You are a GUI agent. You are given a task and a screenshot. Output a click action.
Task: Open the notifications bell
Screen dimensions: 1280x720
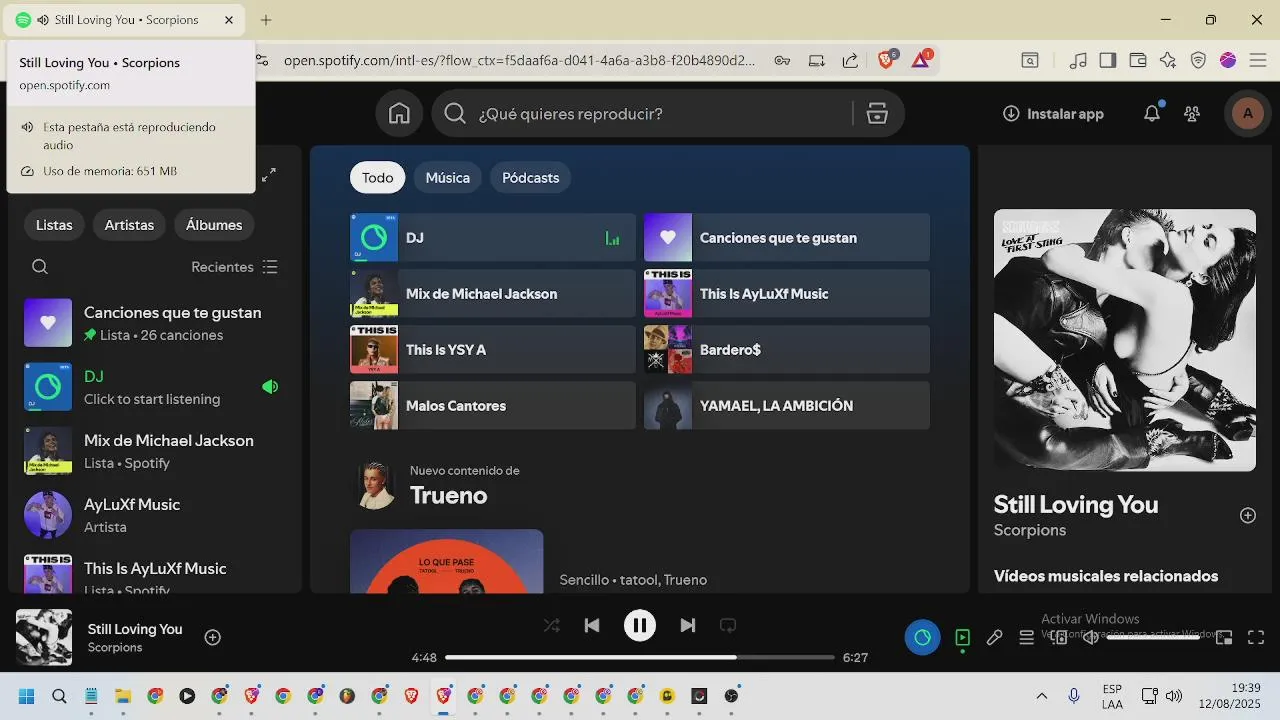[1152, 114]
